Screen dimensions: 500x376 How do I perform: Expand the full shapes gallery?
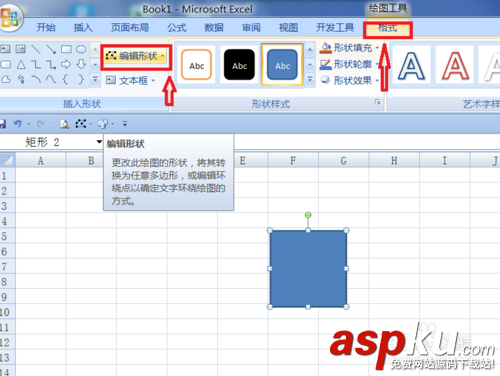[95, 80]
